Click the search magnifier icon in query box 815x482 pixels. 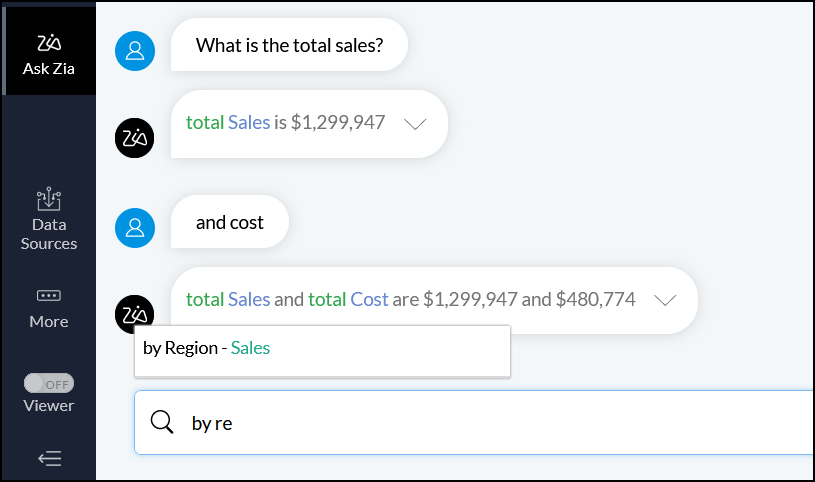162,422
